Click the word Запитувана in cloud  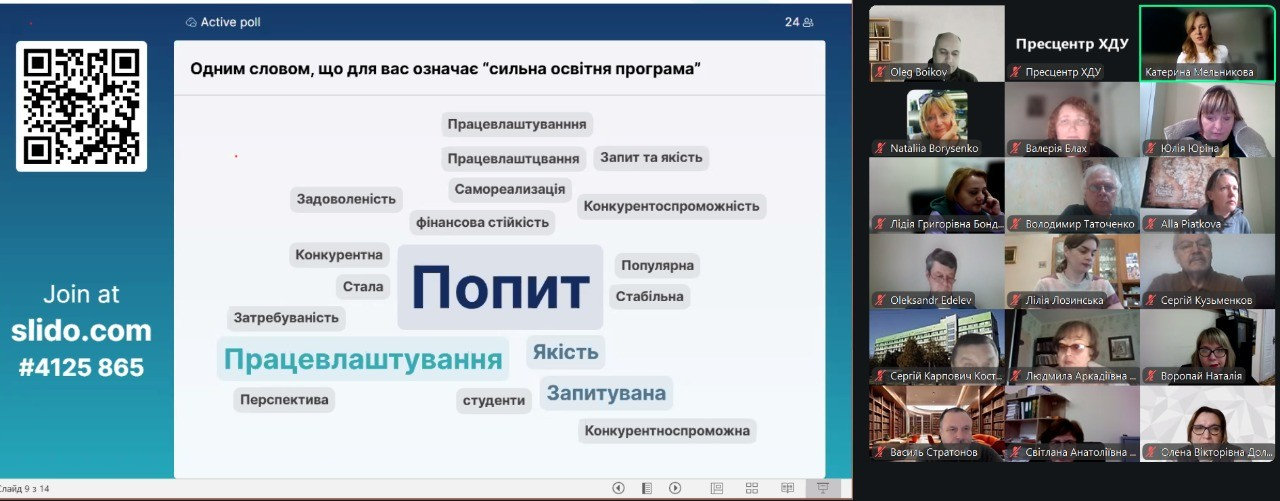tap(606, 393)
